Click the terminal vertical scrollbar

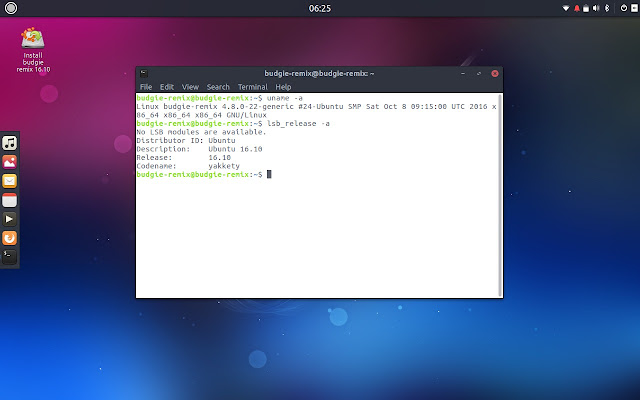pyautogui.click(x=500, y=195)
